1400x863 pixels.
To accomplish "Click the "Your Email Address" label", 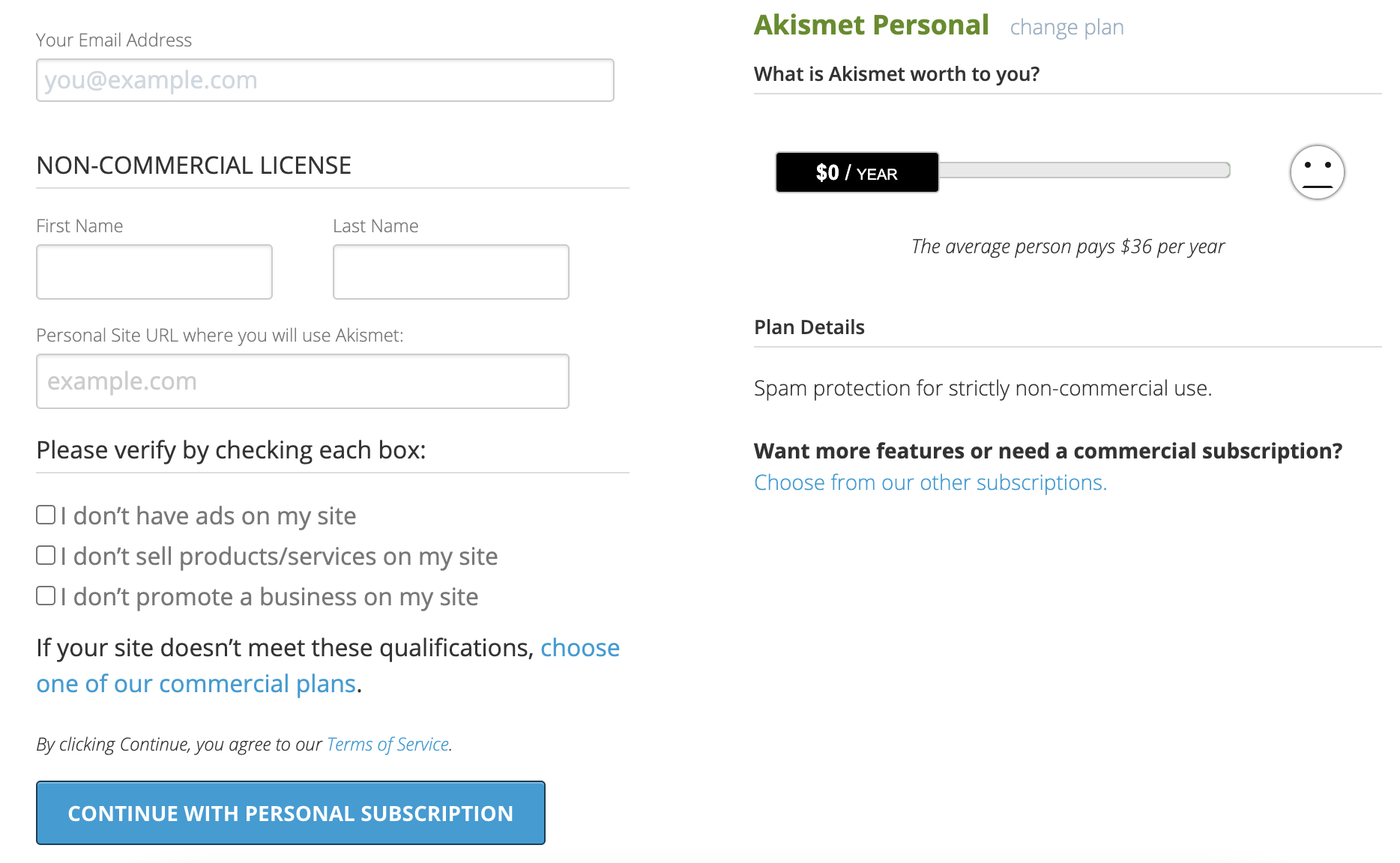I will 114,40.
